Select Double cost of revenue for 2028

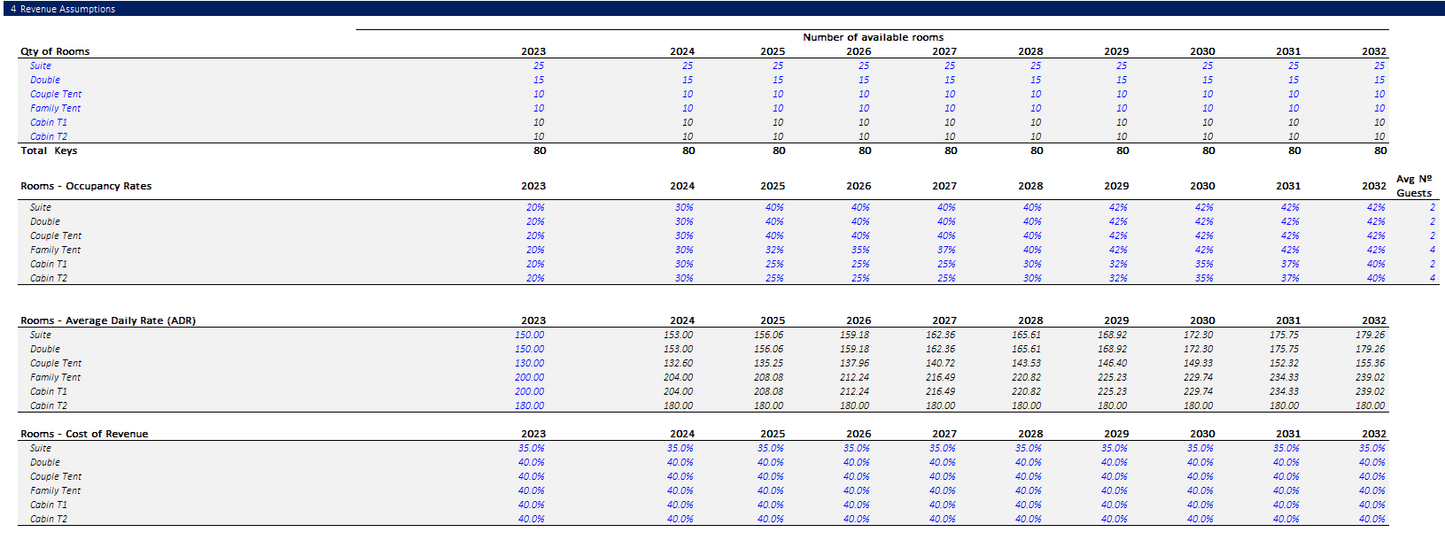[x=1029, y=463]
